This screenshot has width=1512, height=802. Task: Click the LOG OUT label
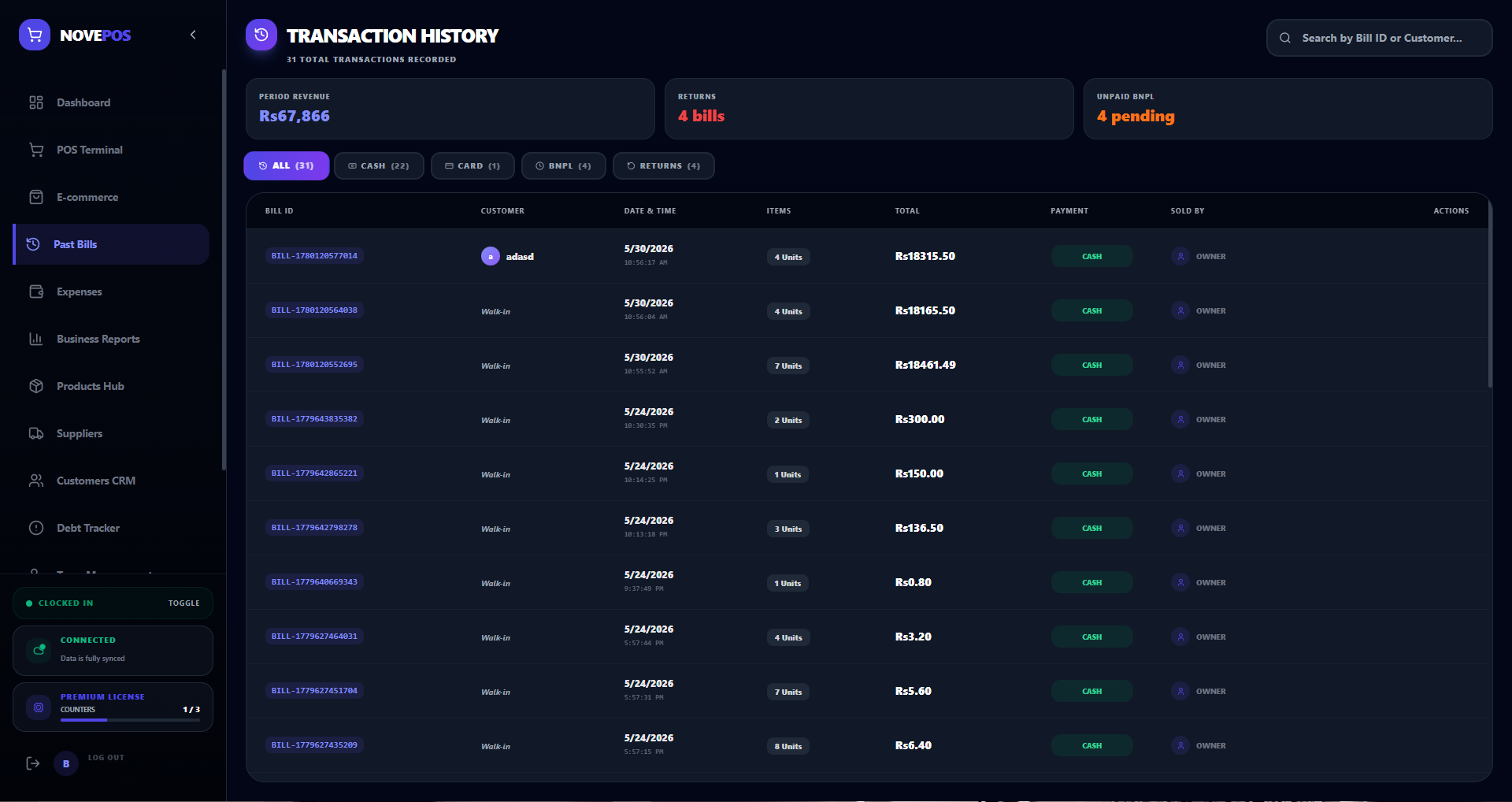[x=106, y=758]
